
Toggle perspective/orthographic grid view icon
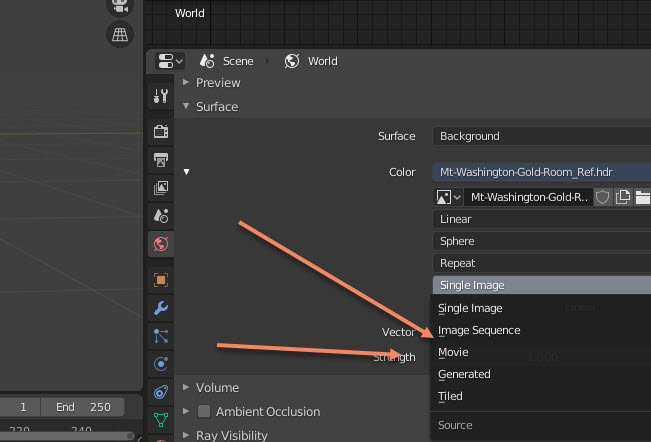click(x=120, y=34)
